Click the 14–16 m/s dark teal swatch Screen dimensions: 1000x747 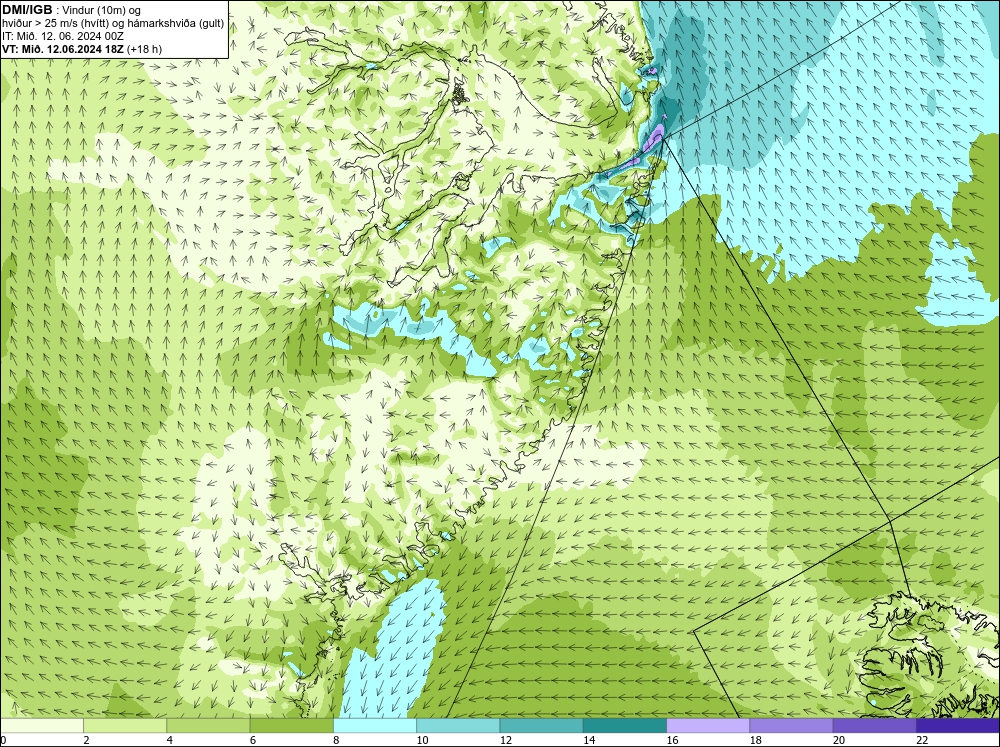coord(625,726)
